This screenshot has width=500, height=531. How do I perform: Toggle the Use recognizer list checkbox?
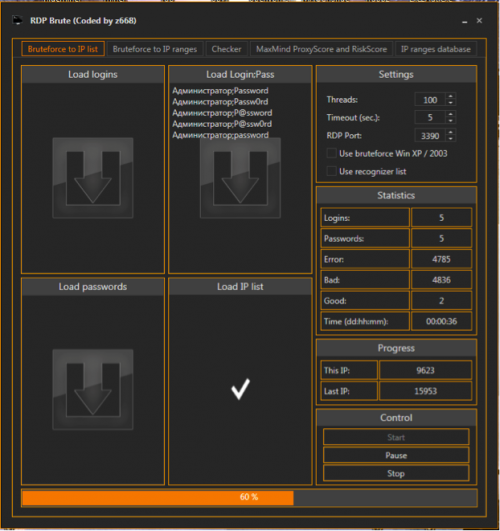coord(331,171)
